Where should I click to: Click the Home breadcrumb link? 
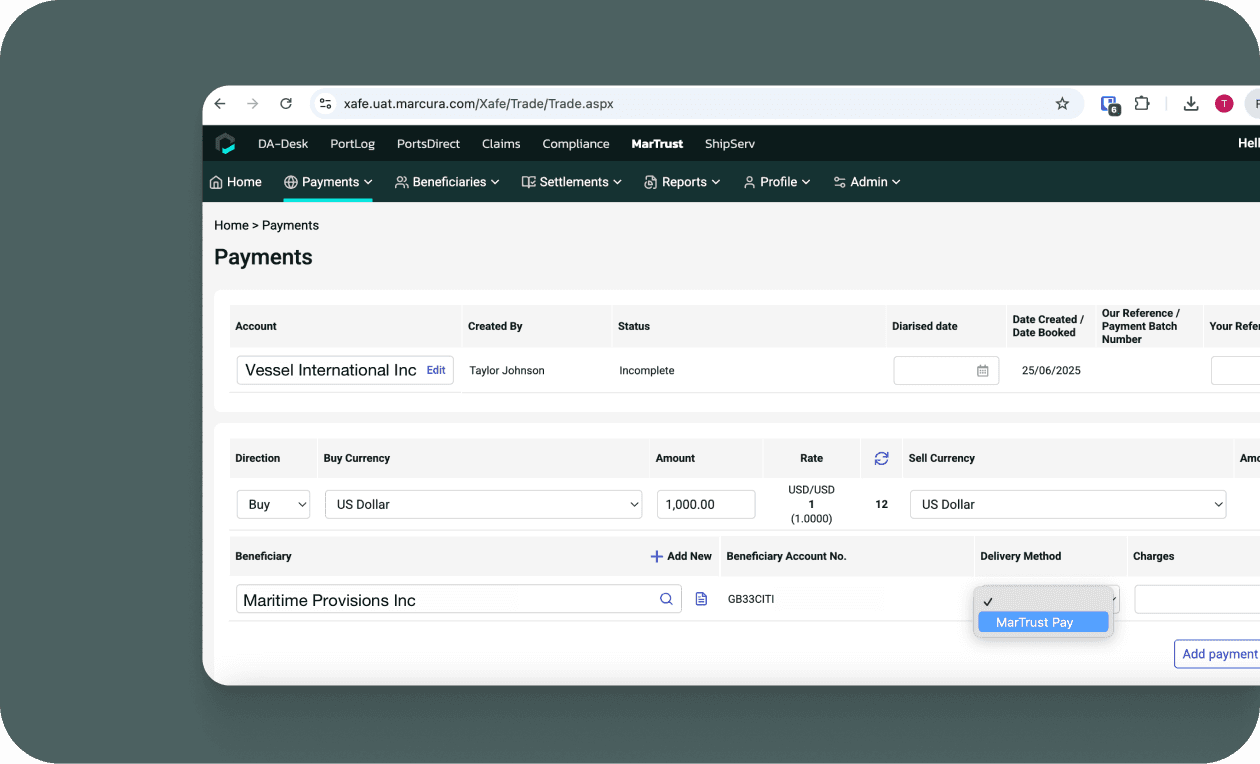[x=231, y=225]
